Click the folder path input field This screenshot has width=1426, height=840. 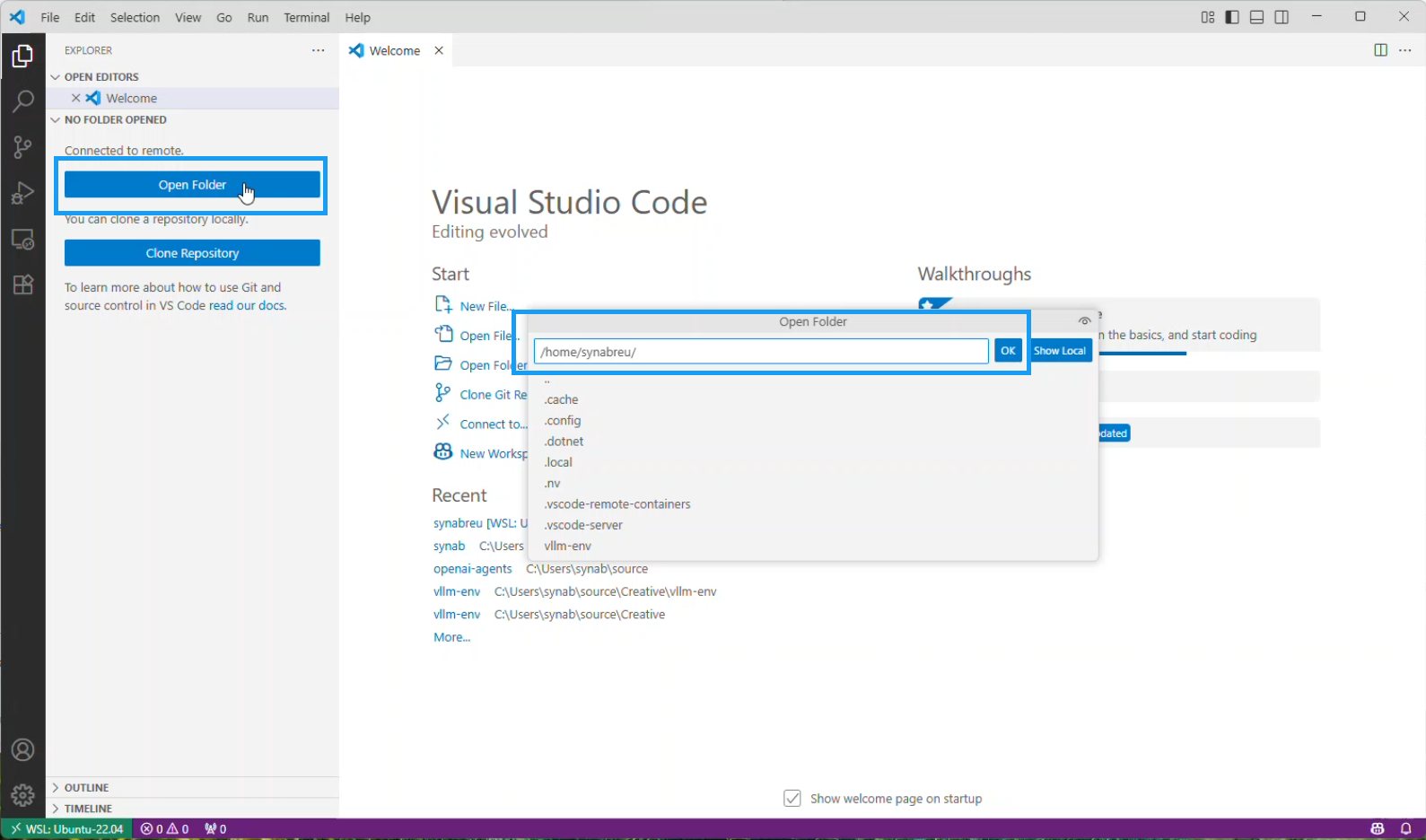click(x=761, y=351)
